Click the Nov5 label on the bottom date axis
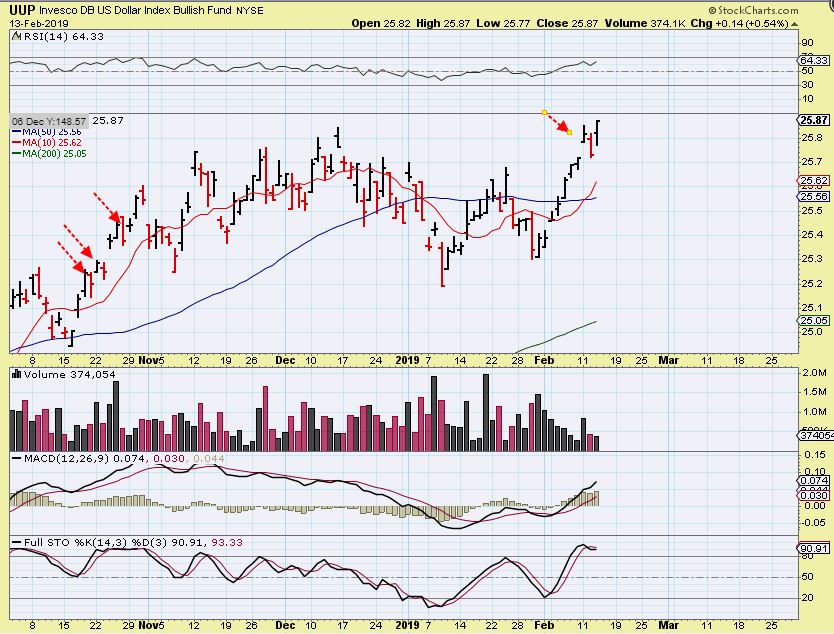 click(151, 625)
